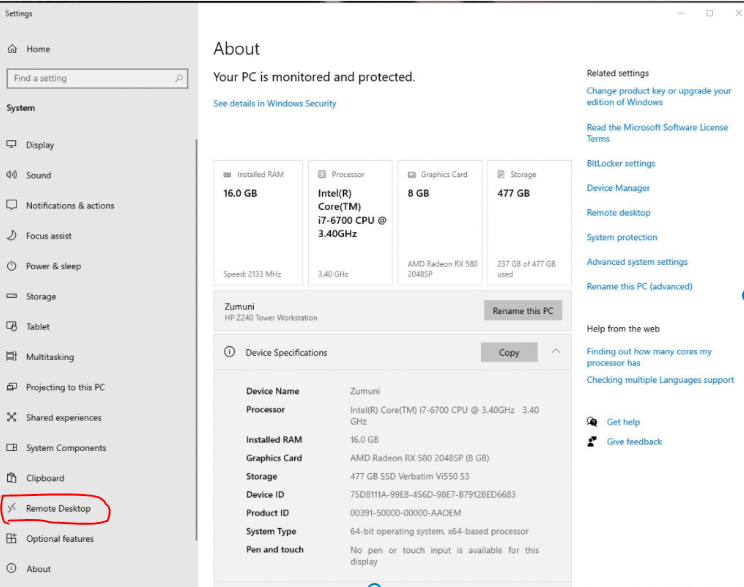Click the Give feedback link
Image resolution: width=744 pixels, height=587 pixels.
[x=634, y=442]
